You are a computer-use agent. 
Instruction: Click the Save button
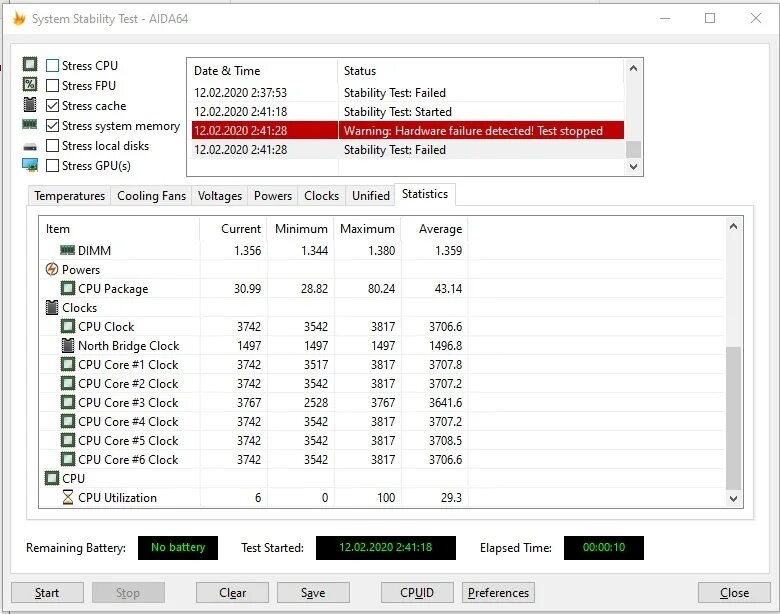[x=313, y=593]
